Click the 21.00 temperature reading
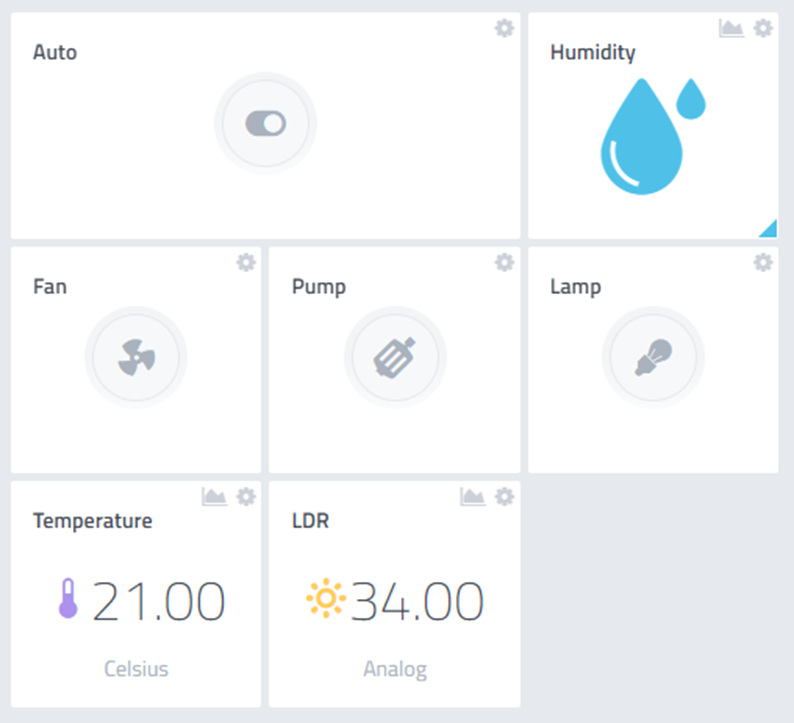794x723 pixels. [158, 601]
